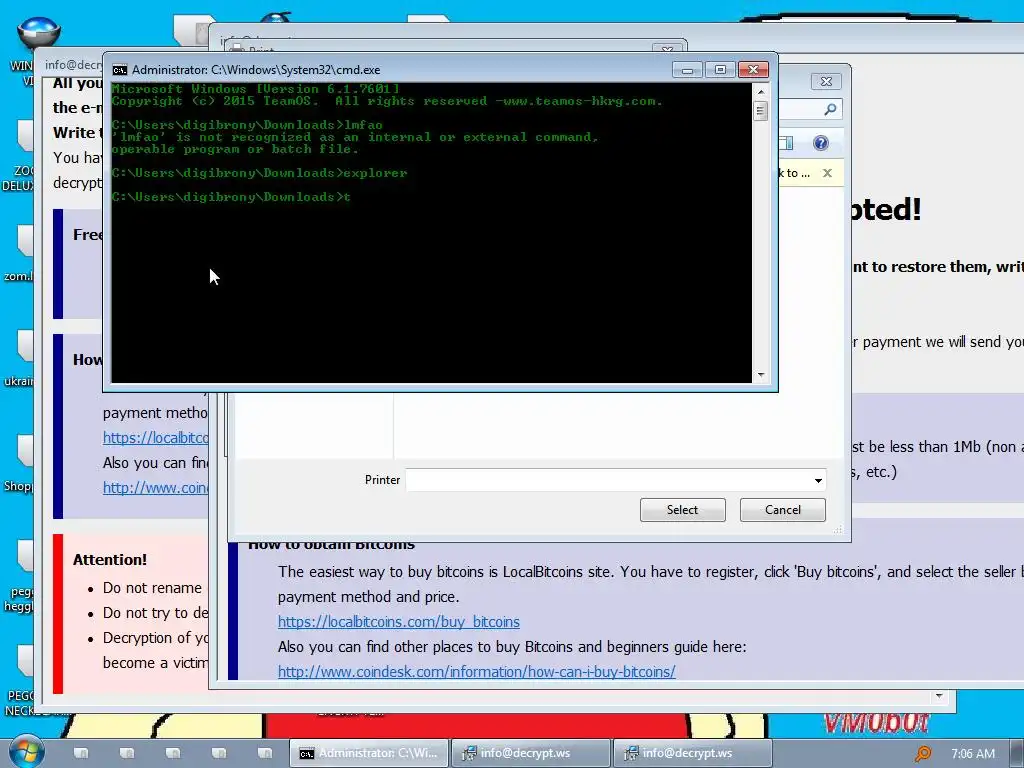Maximize the Administrator cmd.exe window
This screenshot has height=768, width=1024.
720,70
